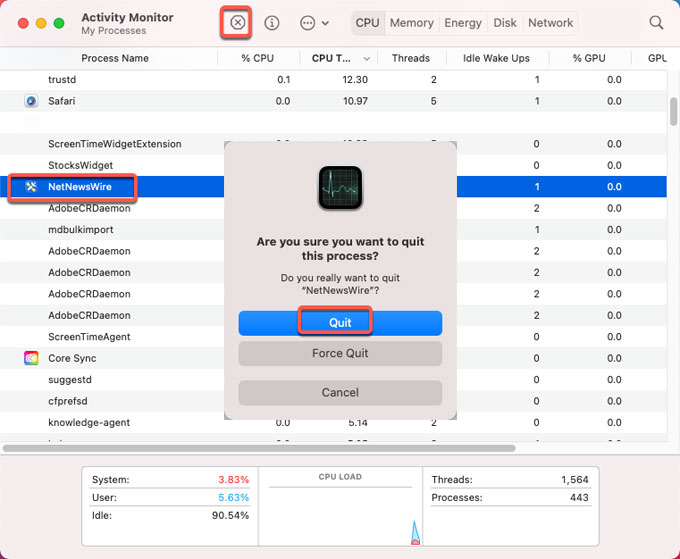Image resolution: width=680 pixels, height=559 pixels.
Task: Sort by Process Name column header
Action: click(x=115, y=58)
